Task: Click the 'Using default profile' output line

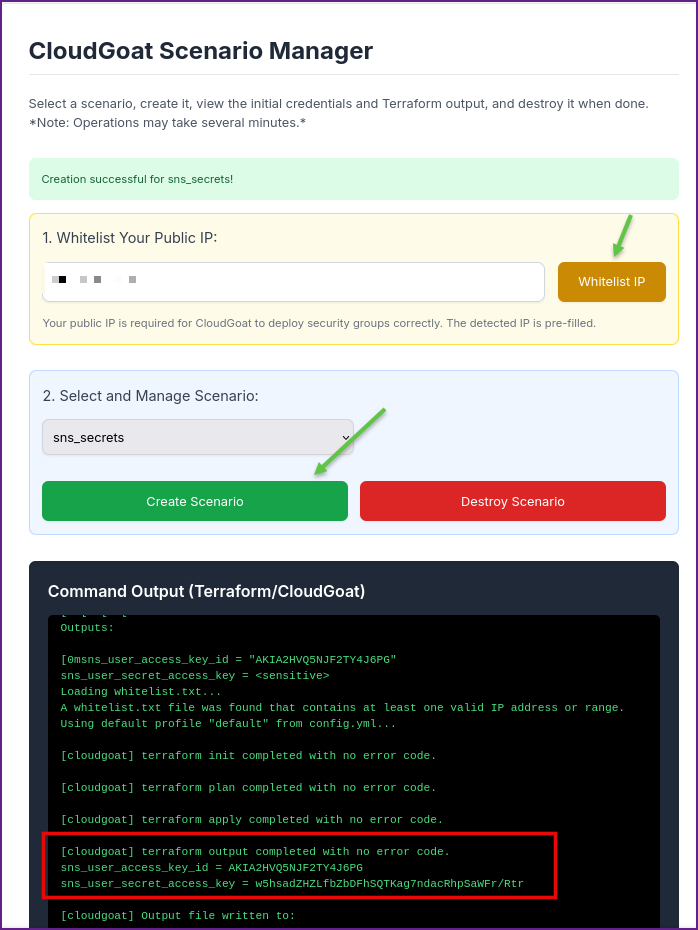Action: pos(228,724)
